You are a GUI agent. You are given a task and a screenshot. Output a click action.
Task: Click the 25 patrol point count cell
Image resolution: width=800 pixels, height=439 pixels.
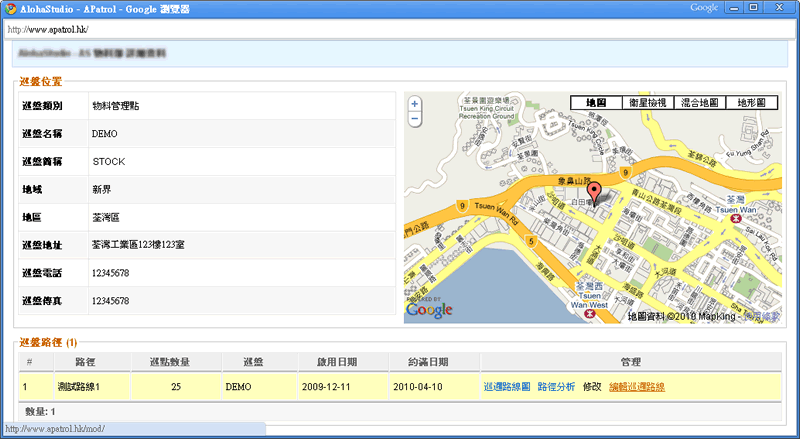[176, 387]
